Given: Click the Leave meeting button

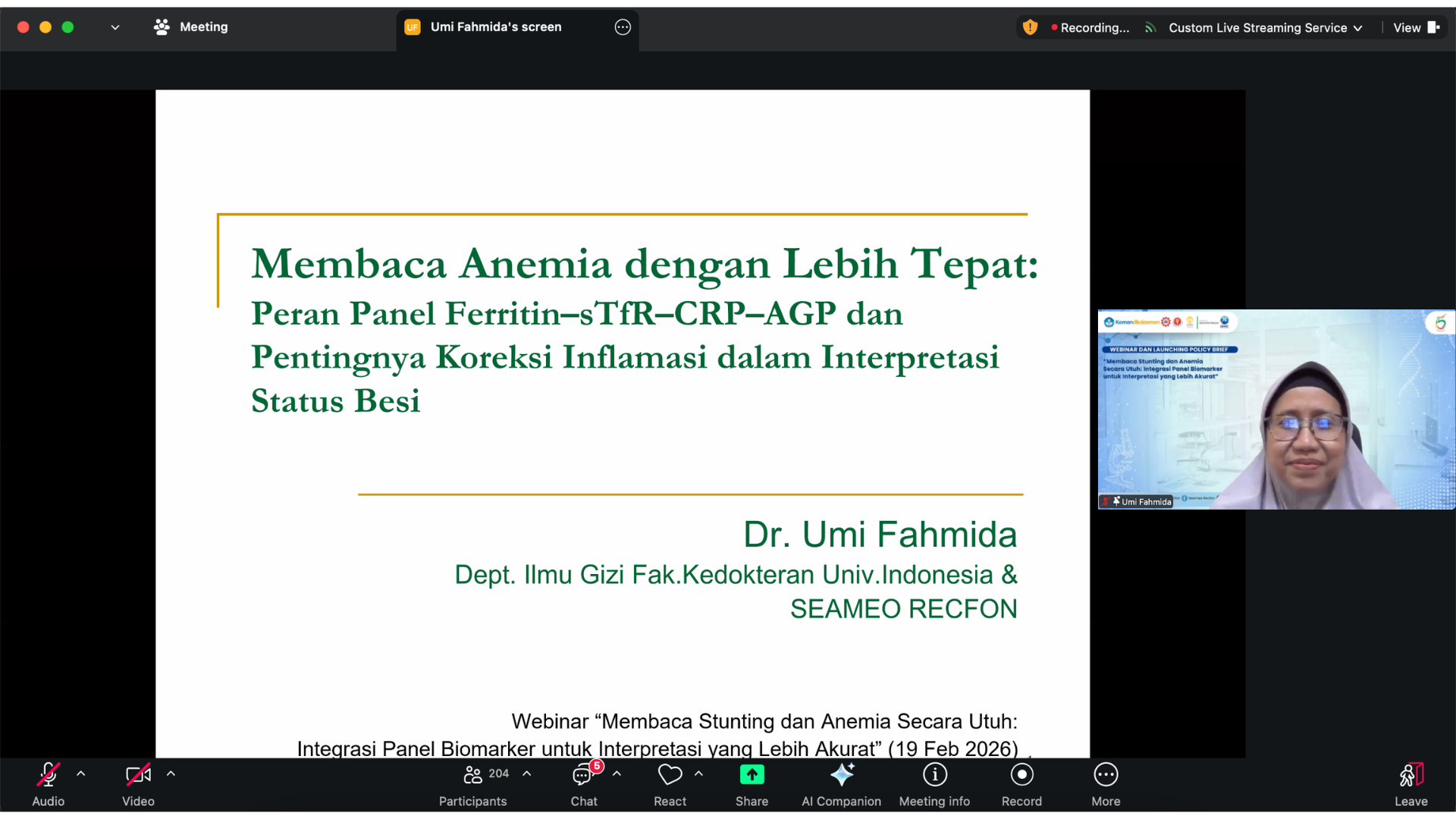Looking at the screenshot, I should [x=1410, y=783].
